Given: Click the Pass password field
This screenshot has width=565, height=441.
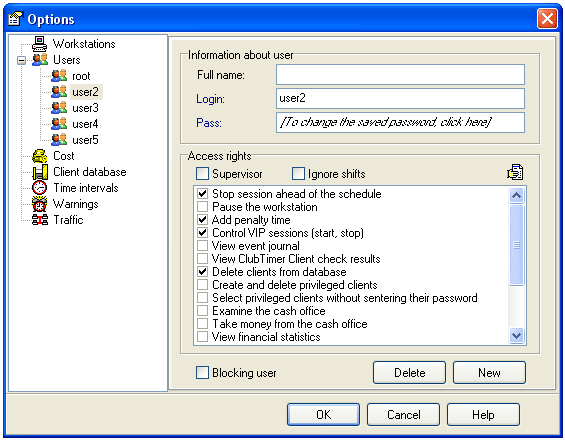Looking at the screenshot, I should point(400,122).
